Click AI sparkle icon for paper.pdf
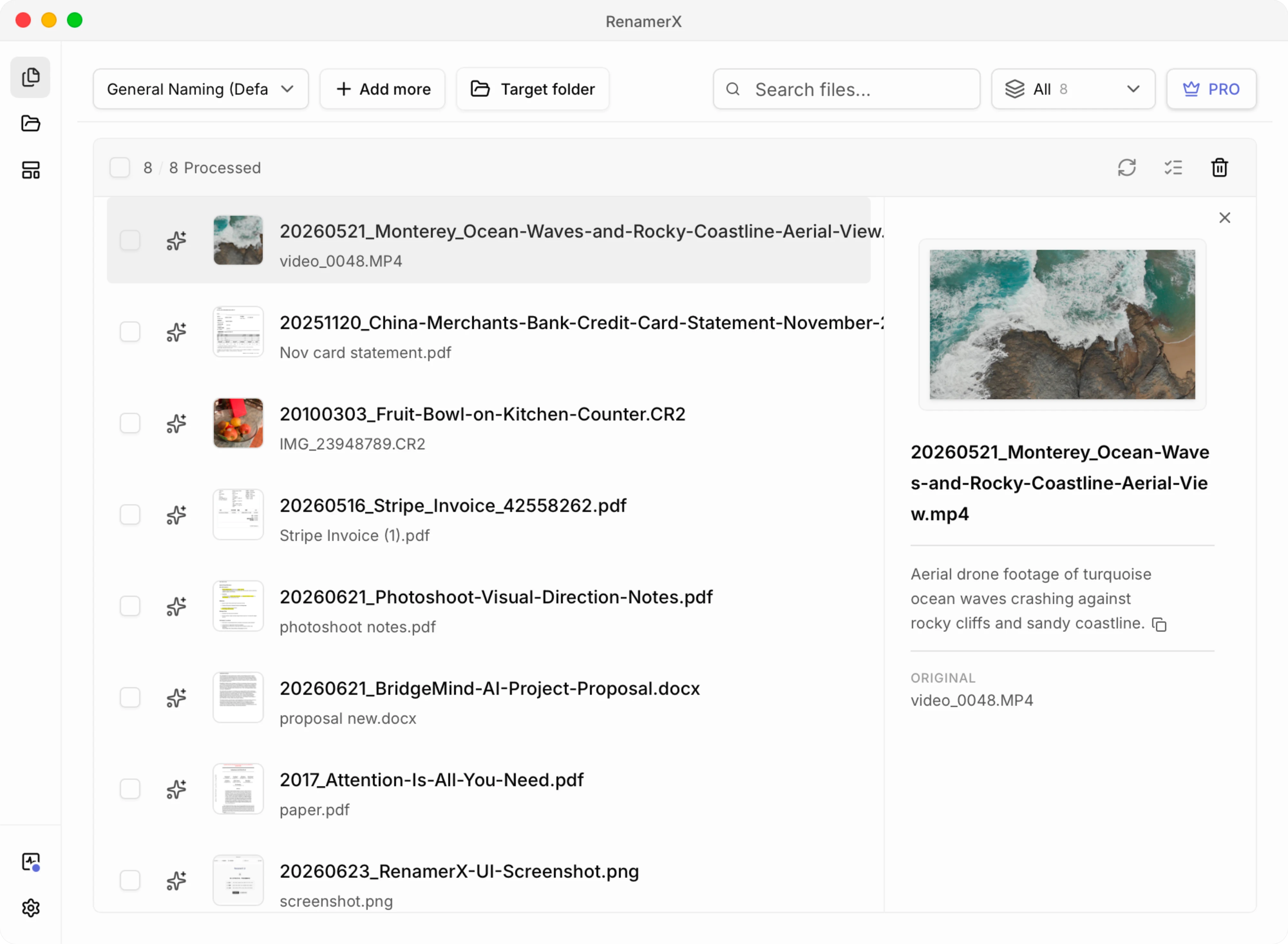 pyautogui.click(x=176, y=788)
